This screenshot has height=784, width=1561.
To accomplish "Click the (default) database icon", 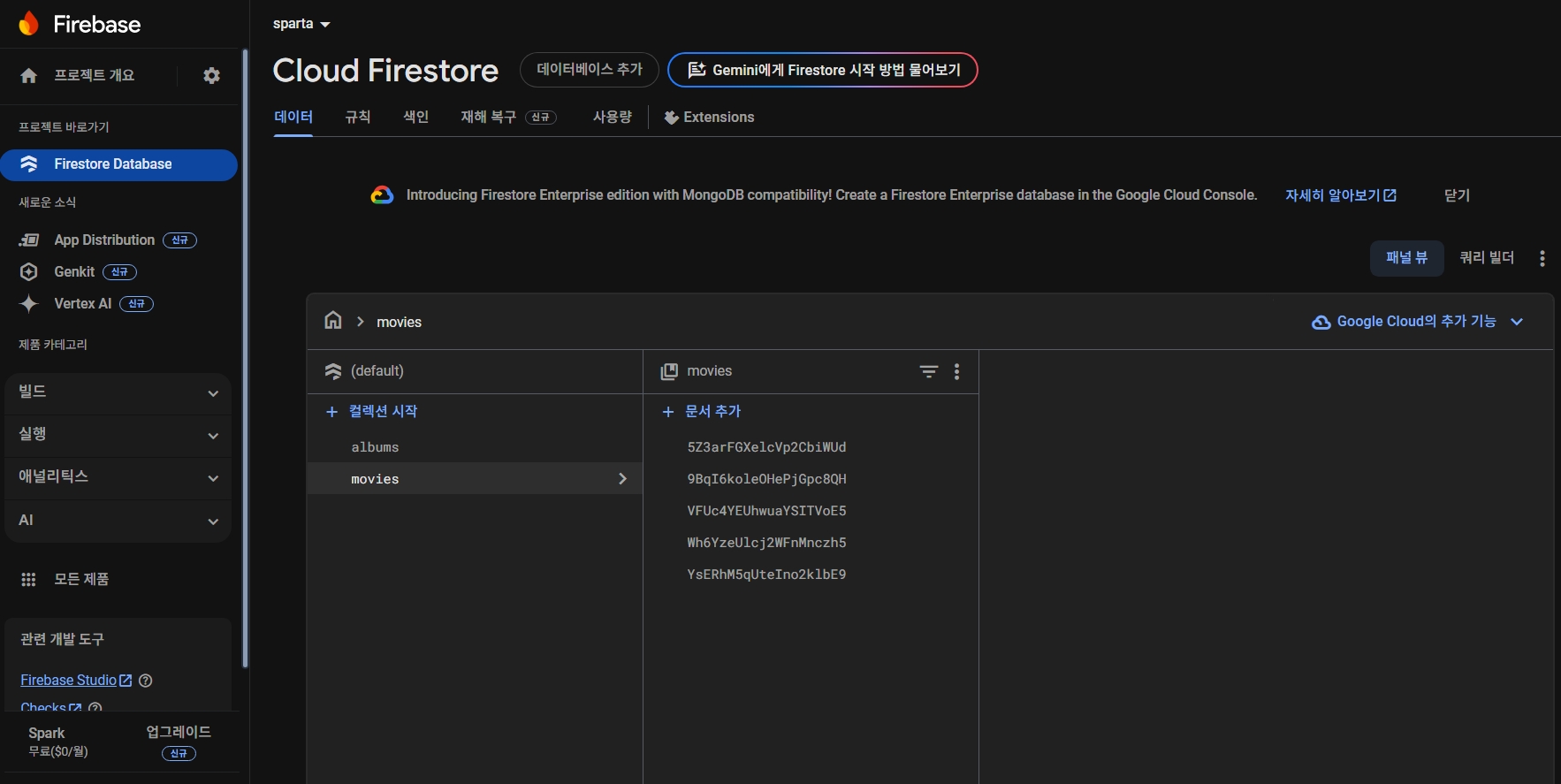I will [x=333, y=371].
